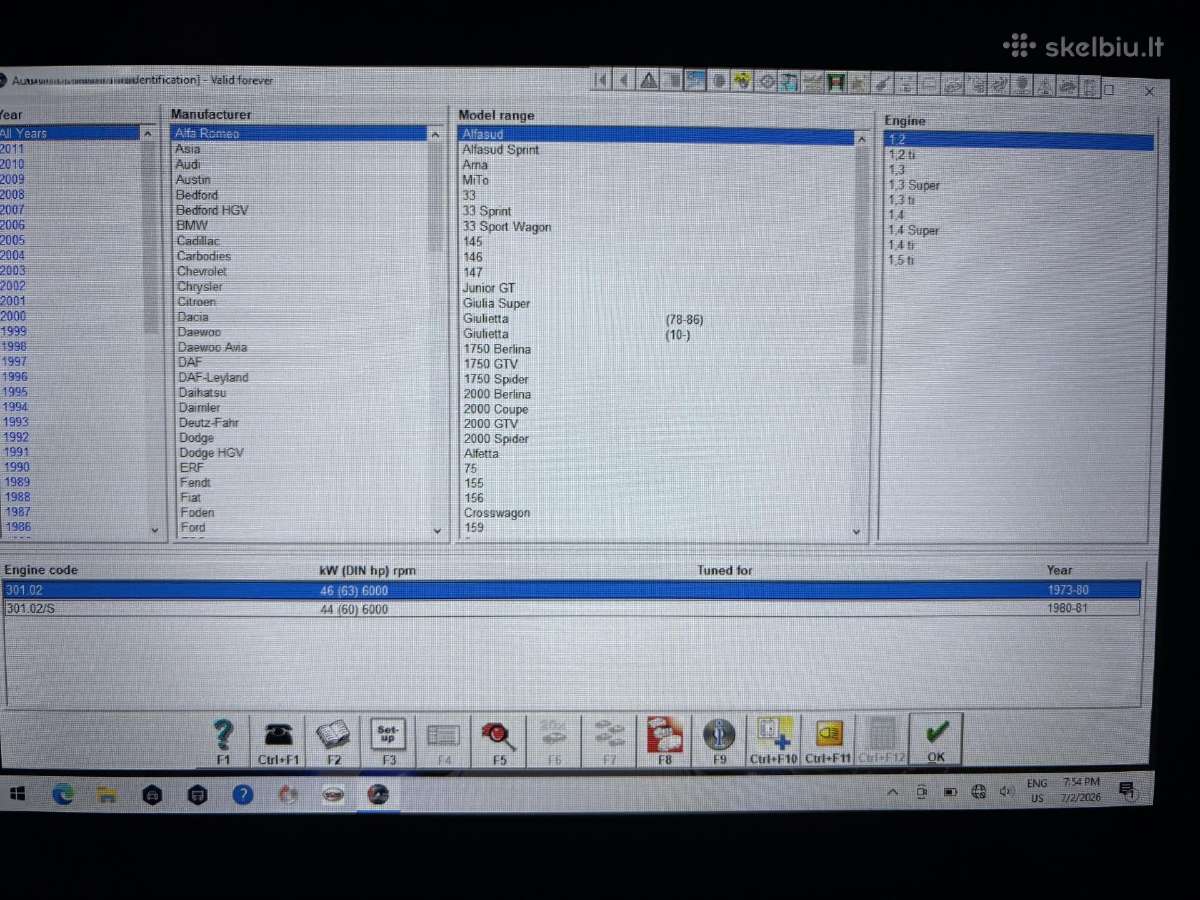The height and width of the screenshot is (900, 1200).
Task: Click the 'Engine code' column header
Action: 41,570
